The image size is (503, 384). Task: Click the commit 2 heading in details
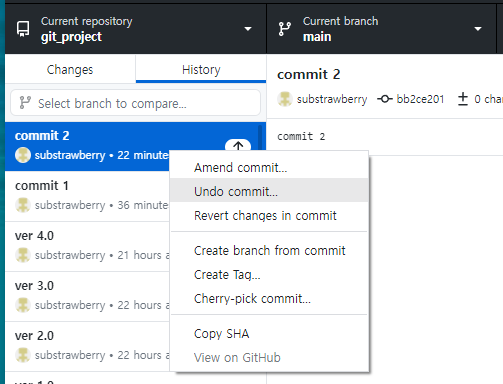pos(308,74)
